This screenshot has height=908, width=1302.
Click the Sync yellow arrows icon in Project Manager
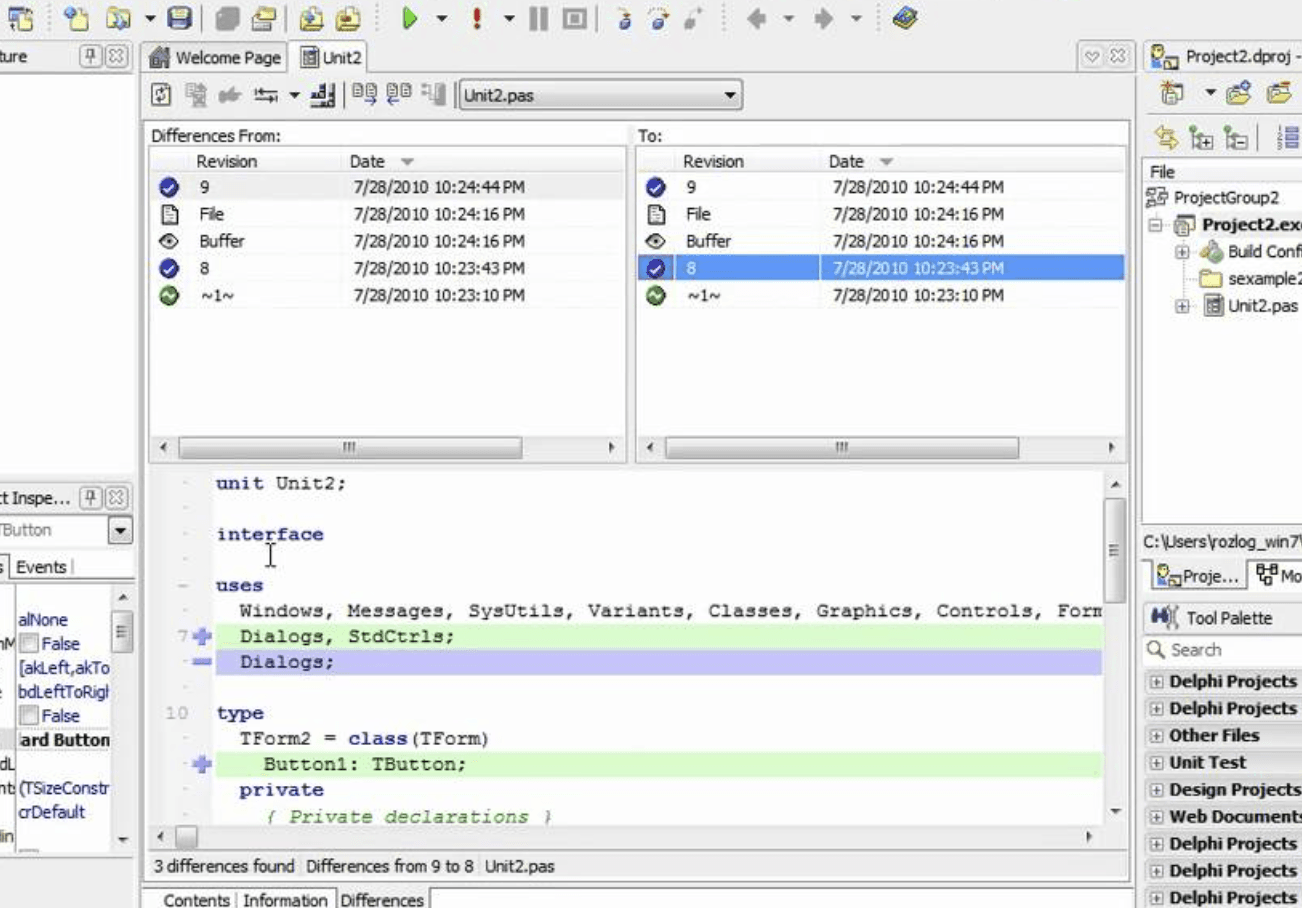coord(1166,137)
